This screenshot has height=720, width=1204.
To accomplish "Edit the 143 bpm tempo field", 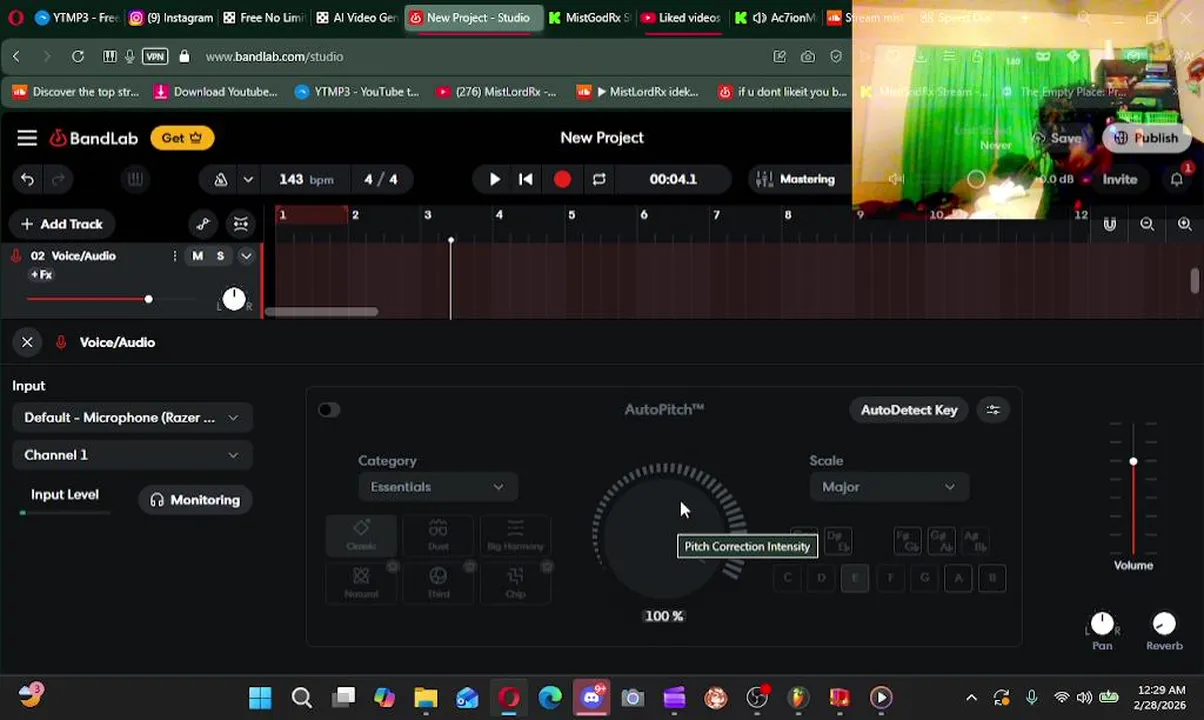I will point(306,179).
